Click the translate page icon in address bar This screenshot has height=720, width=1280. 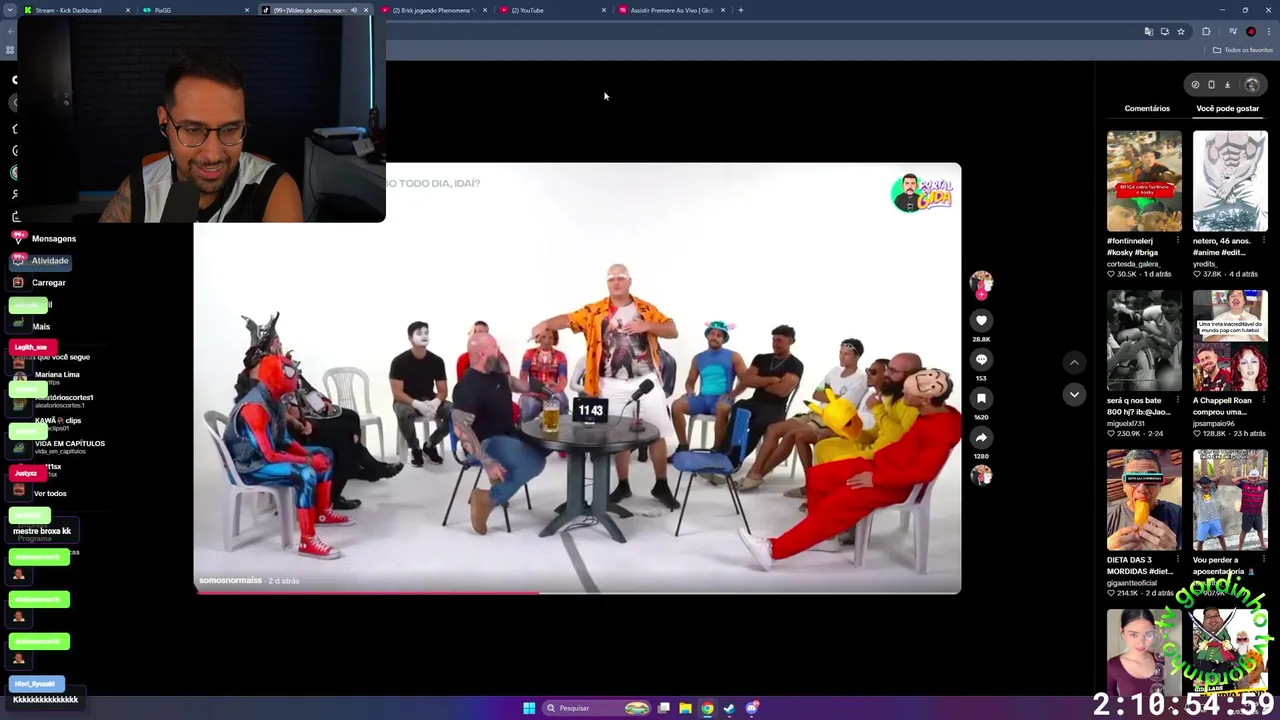pos(1148,31)
